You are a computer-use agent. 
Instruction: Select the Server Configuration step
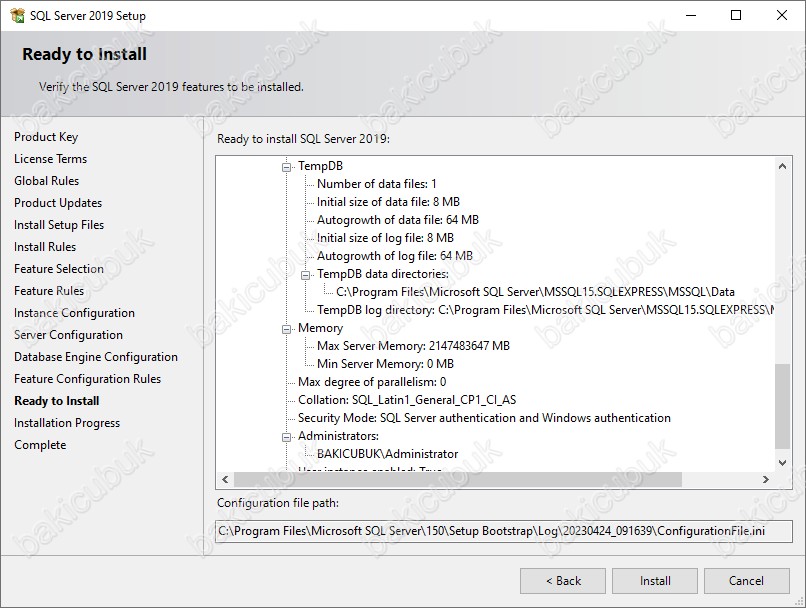68,335
